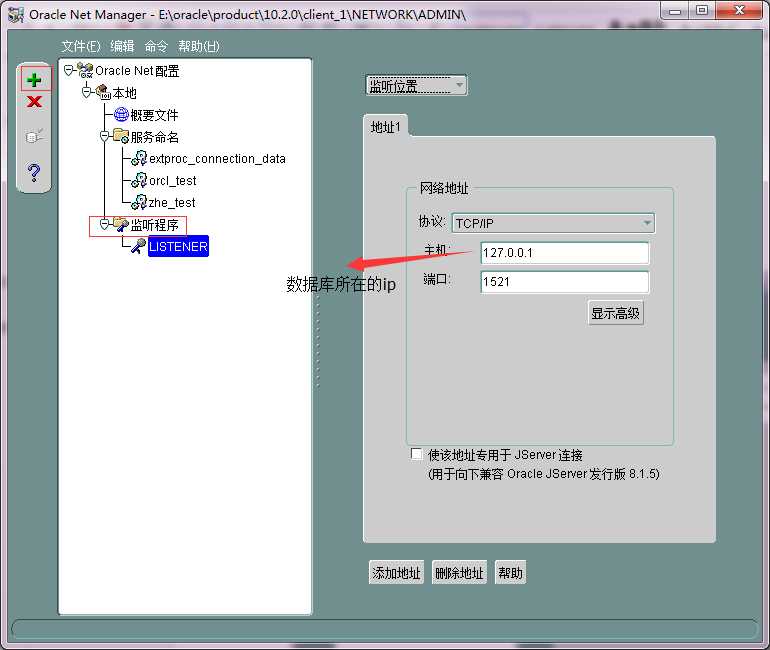
Task: Click the Oracle Net Manager title bar icon
Action: click(16, 15)
